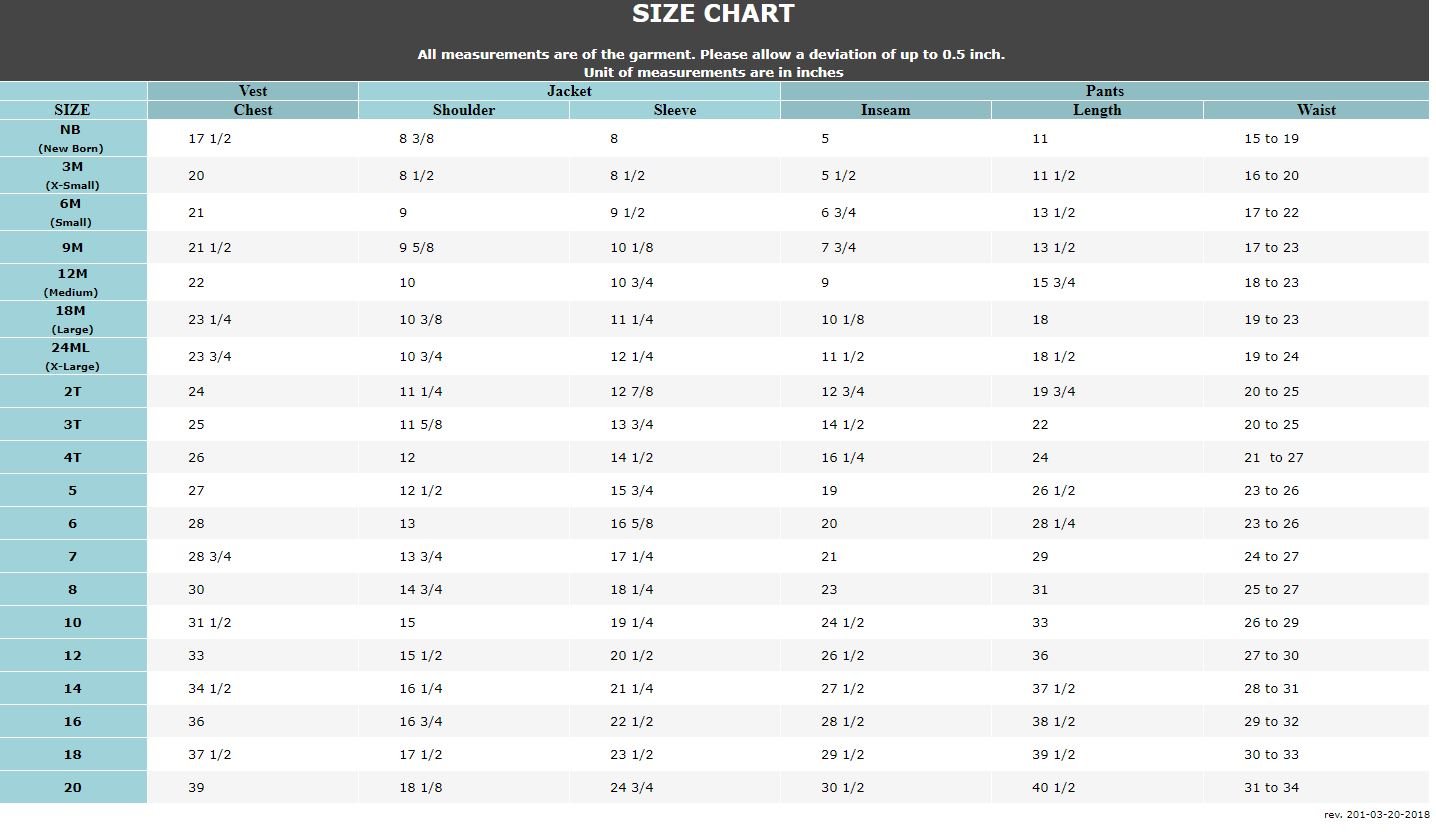The width and height of the screenshot is (1436, 832).
Task: Select the 12 7/8 sleeve measurement
Action: (632, 392)
